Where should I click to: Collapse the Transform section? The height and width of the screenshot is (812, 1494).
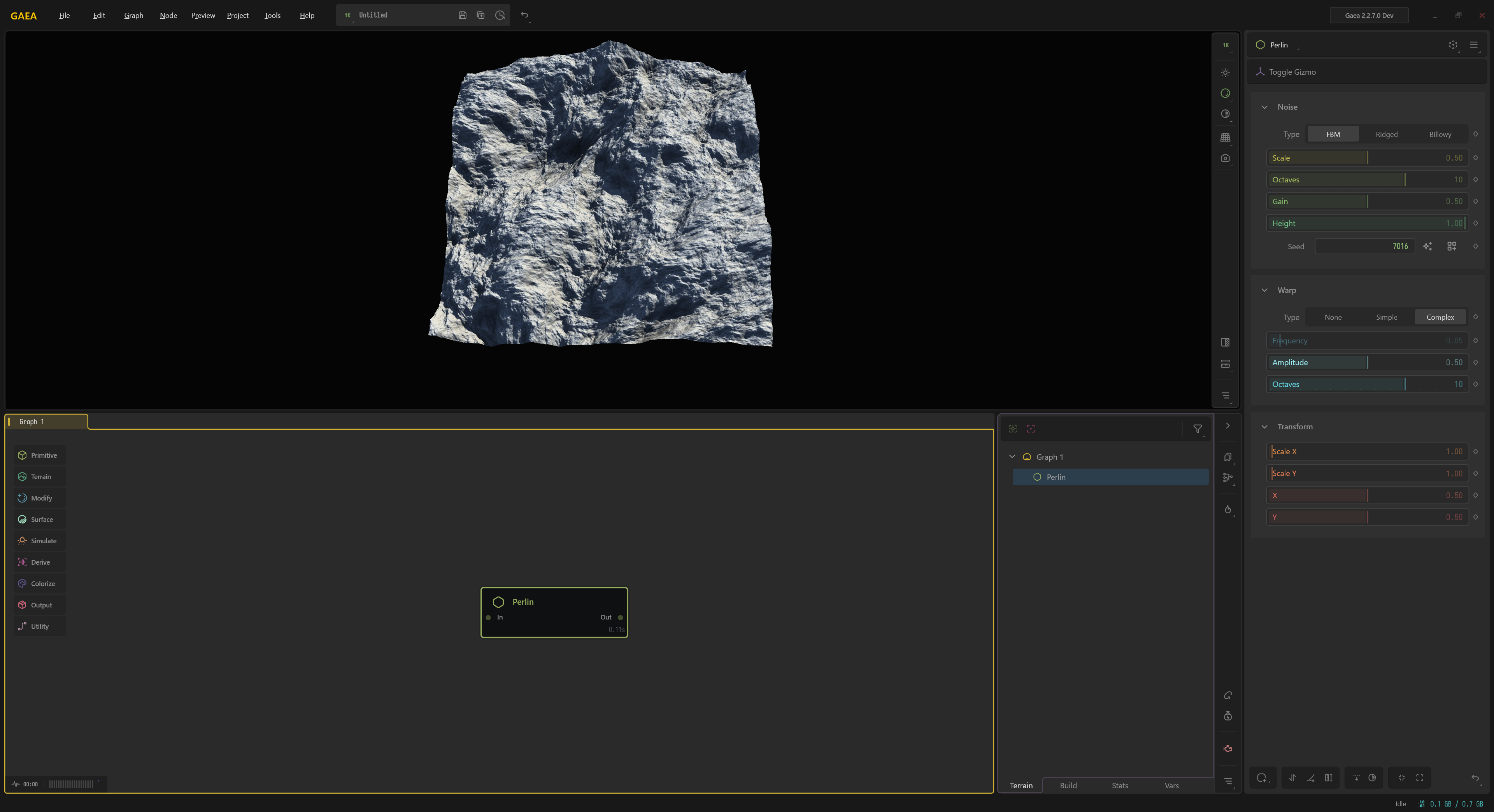1265,427
